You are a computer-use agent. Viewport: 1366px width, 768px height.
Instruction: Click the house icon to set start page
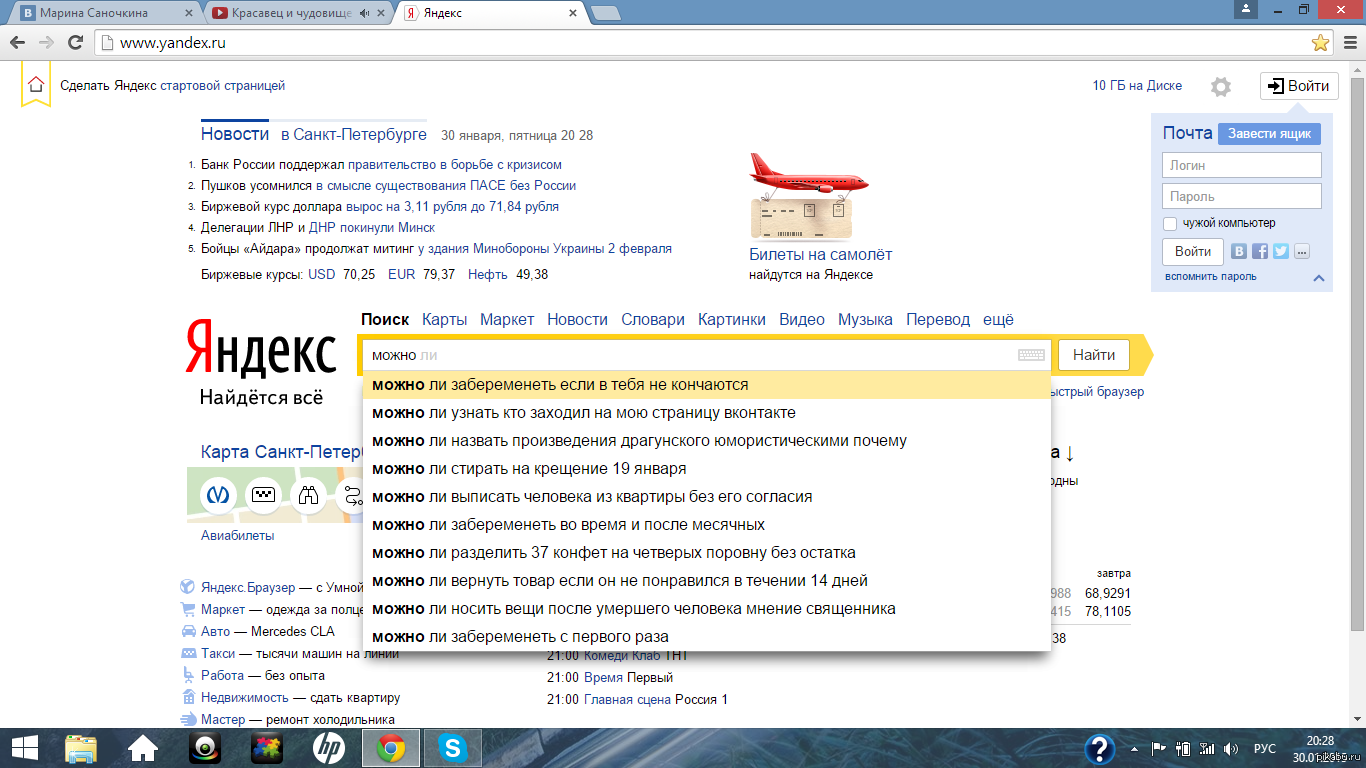[36, 86]
